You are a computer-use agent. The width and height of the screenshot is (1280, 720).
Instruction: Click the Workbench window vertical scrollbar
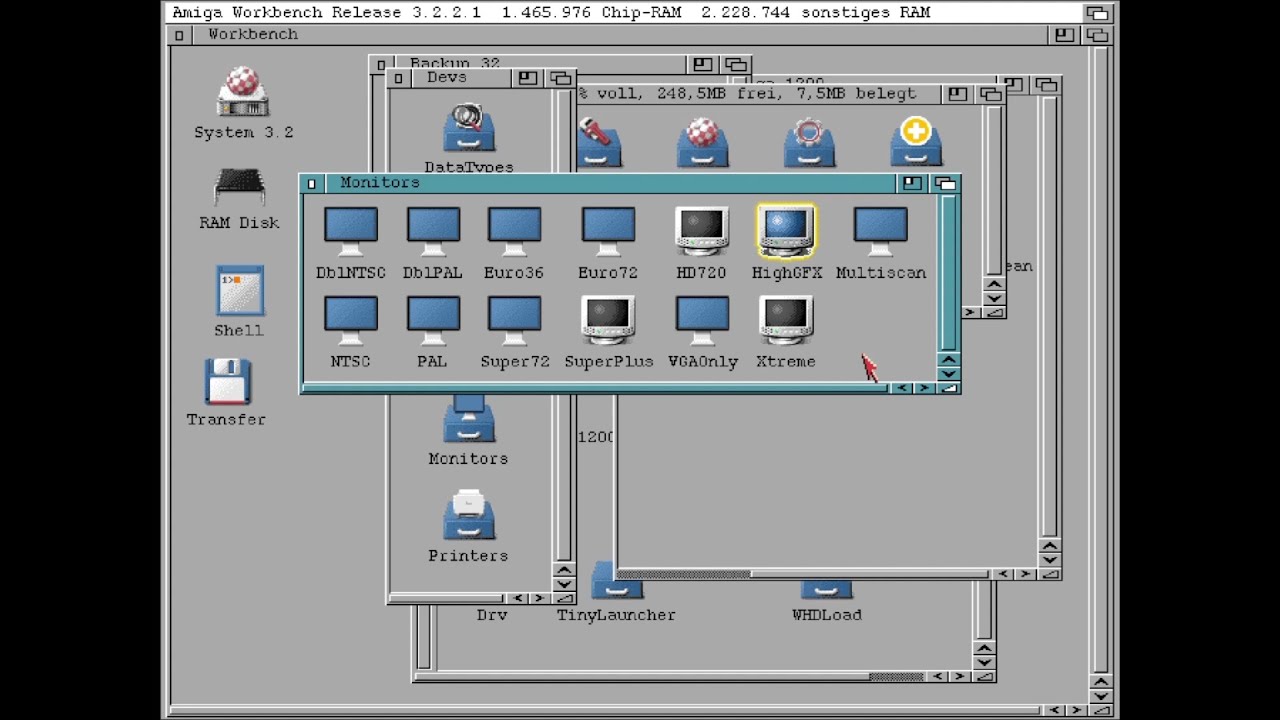click(1100, 359)
